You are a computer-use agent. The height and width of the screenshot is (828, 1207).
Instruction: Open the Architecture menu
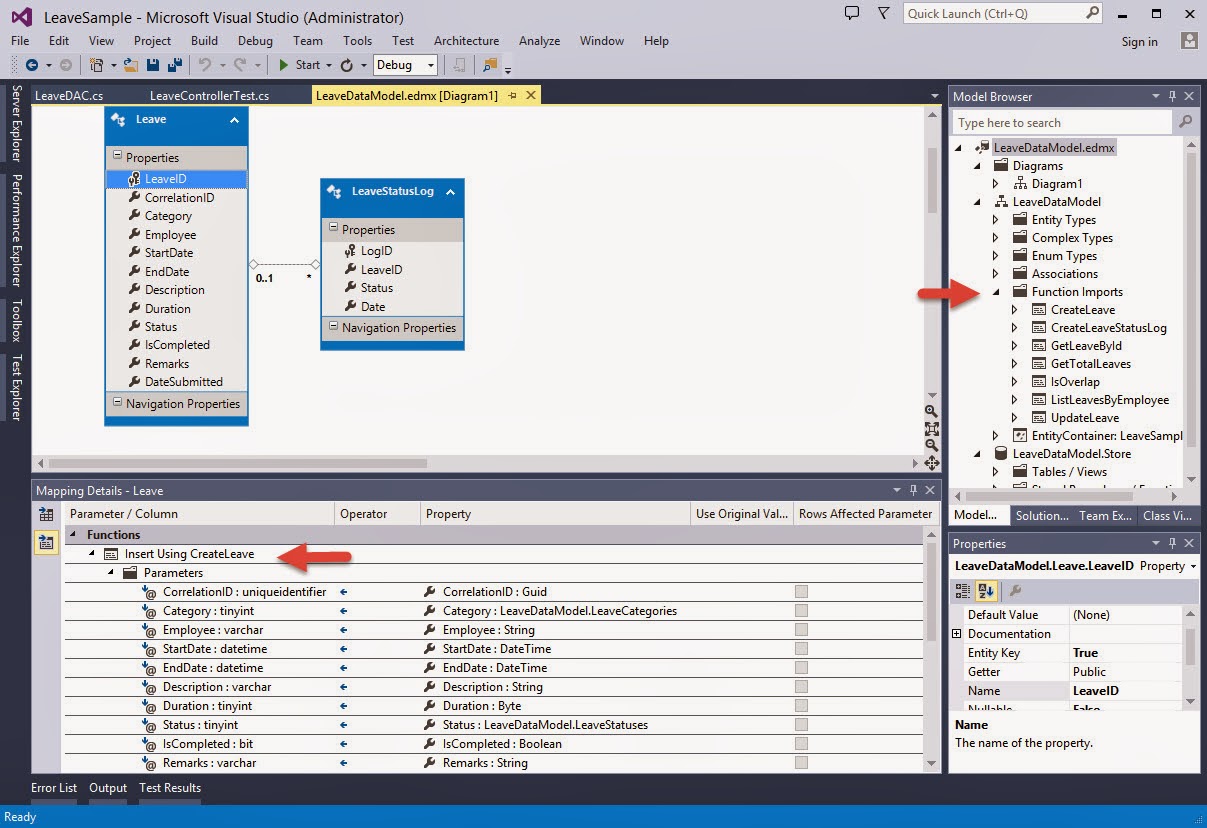pos(466,41)
